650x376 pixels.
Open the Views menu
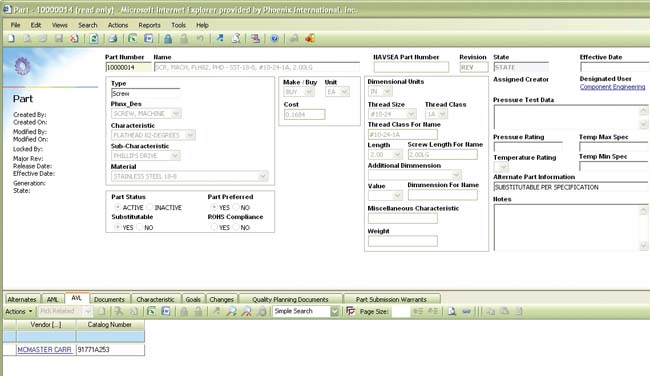60,25
